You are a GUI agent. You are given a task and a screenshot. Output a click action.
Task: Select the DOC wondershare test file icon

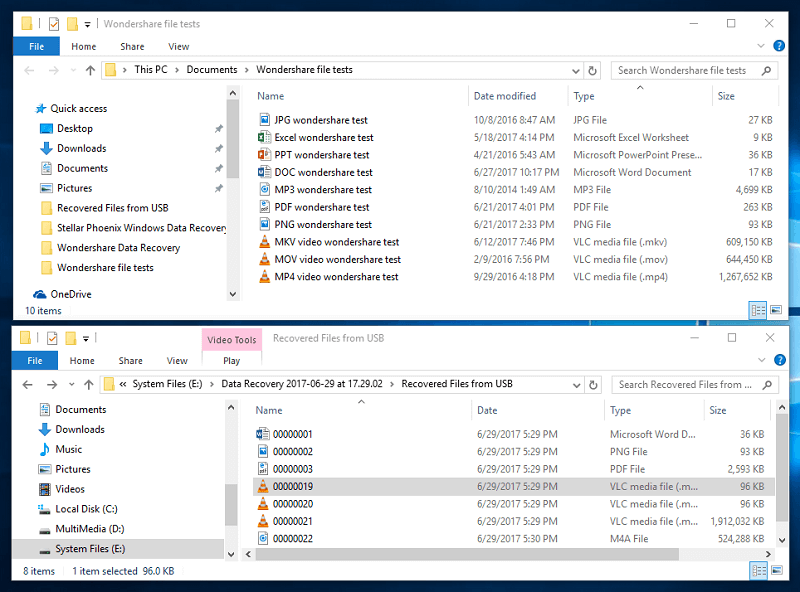pyautogui.click(x=264, y=172)
